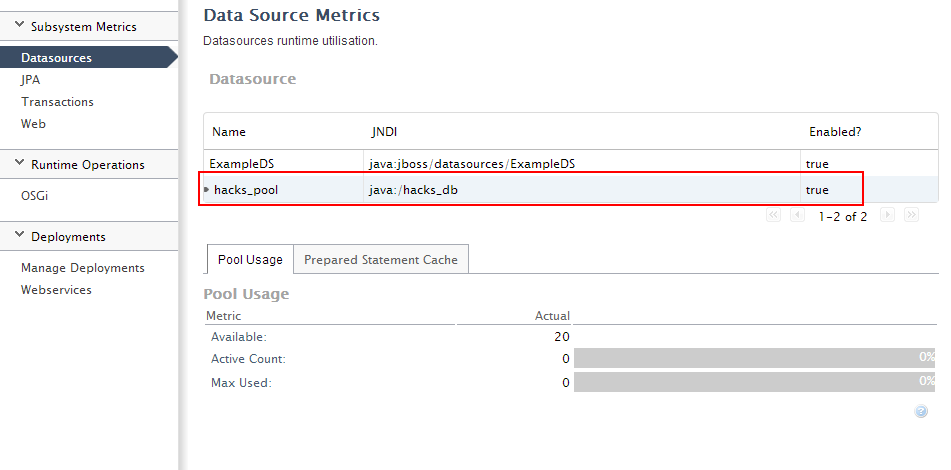The image size is (951, 470).
Task: Go to next page of datasource table
Action: 887,216
